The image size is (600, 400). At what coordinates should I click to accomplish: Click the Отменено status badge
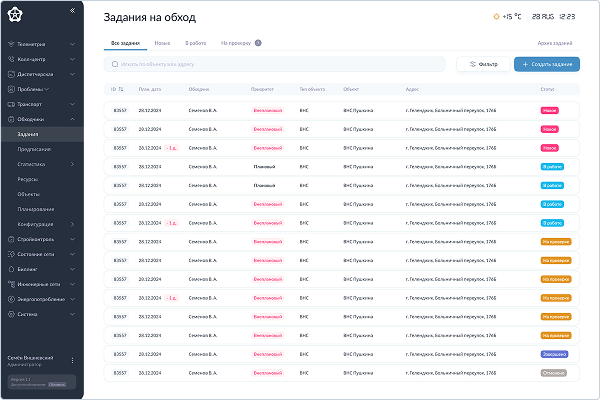553,373
